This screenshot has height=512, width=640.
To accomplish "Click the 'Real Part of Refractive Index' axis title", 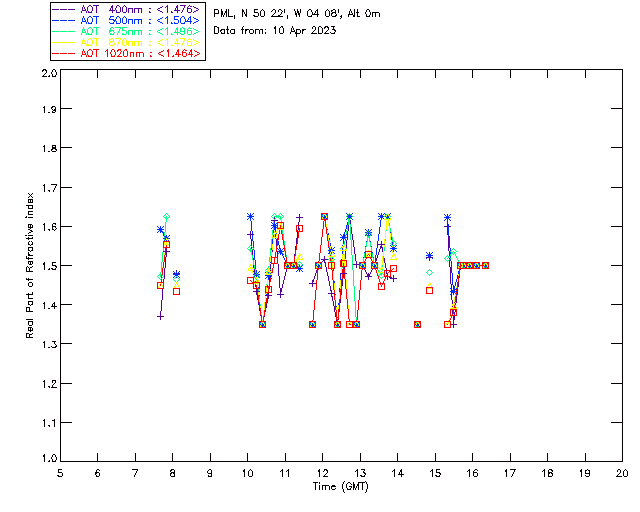I will point(29,265).
